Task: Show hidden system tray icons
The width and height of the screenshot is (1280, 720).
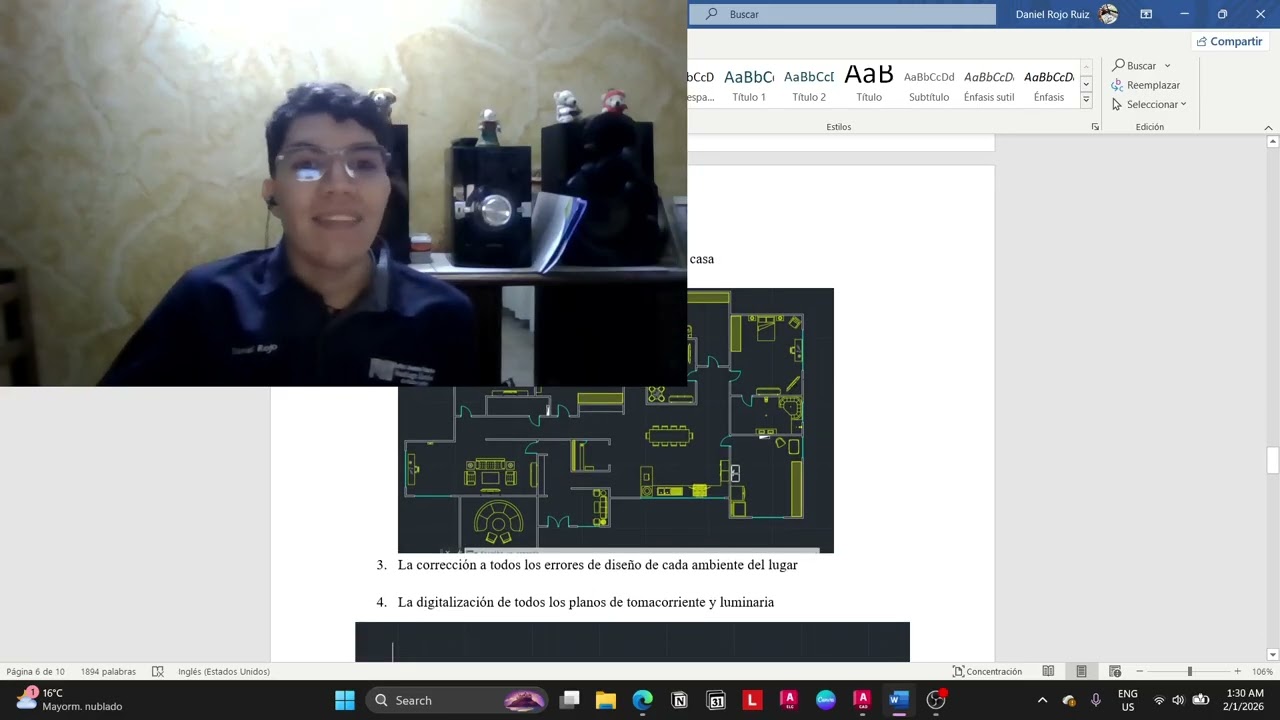Action: (1042, 700)
